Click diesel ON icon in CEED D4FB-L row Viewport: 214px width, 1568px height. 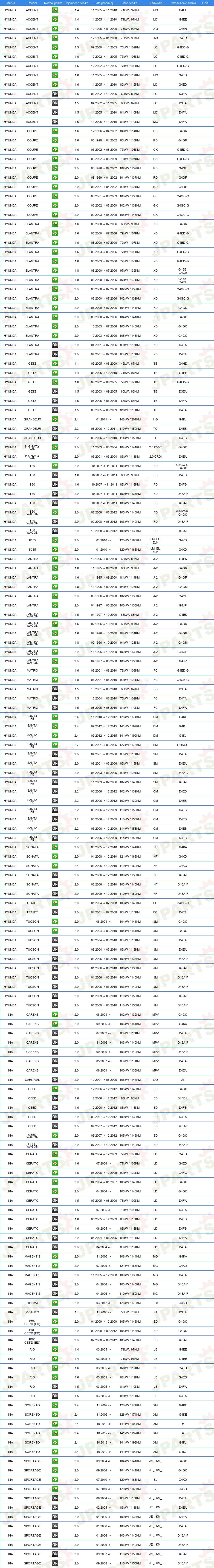55,1099
